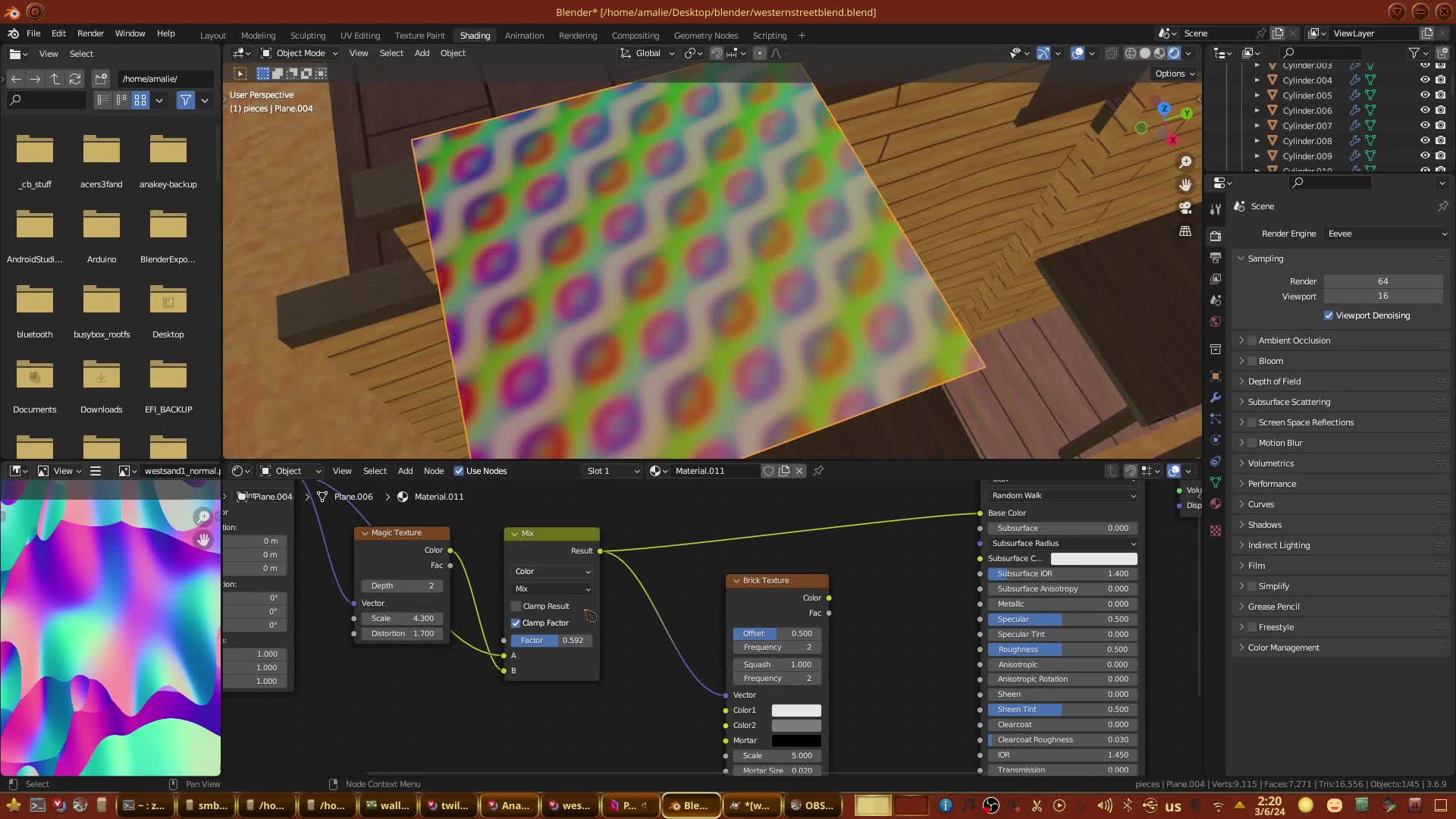
Task: Click the filter funnel icon in the file browser
Action: (185, 100)
